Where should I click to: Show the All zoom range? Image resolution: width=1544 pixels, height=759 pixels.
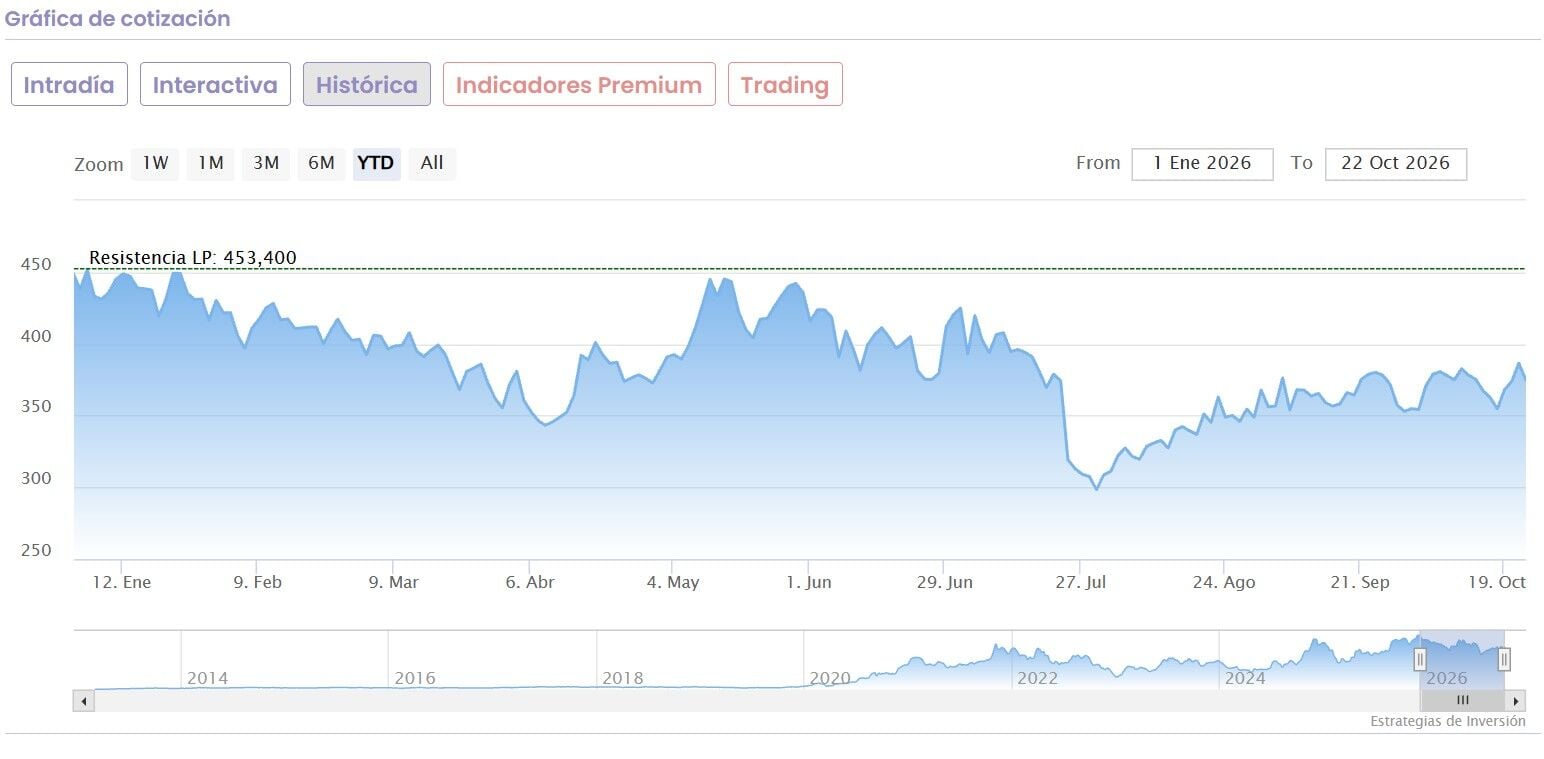tap(432, 163)
